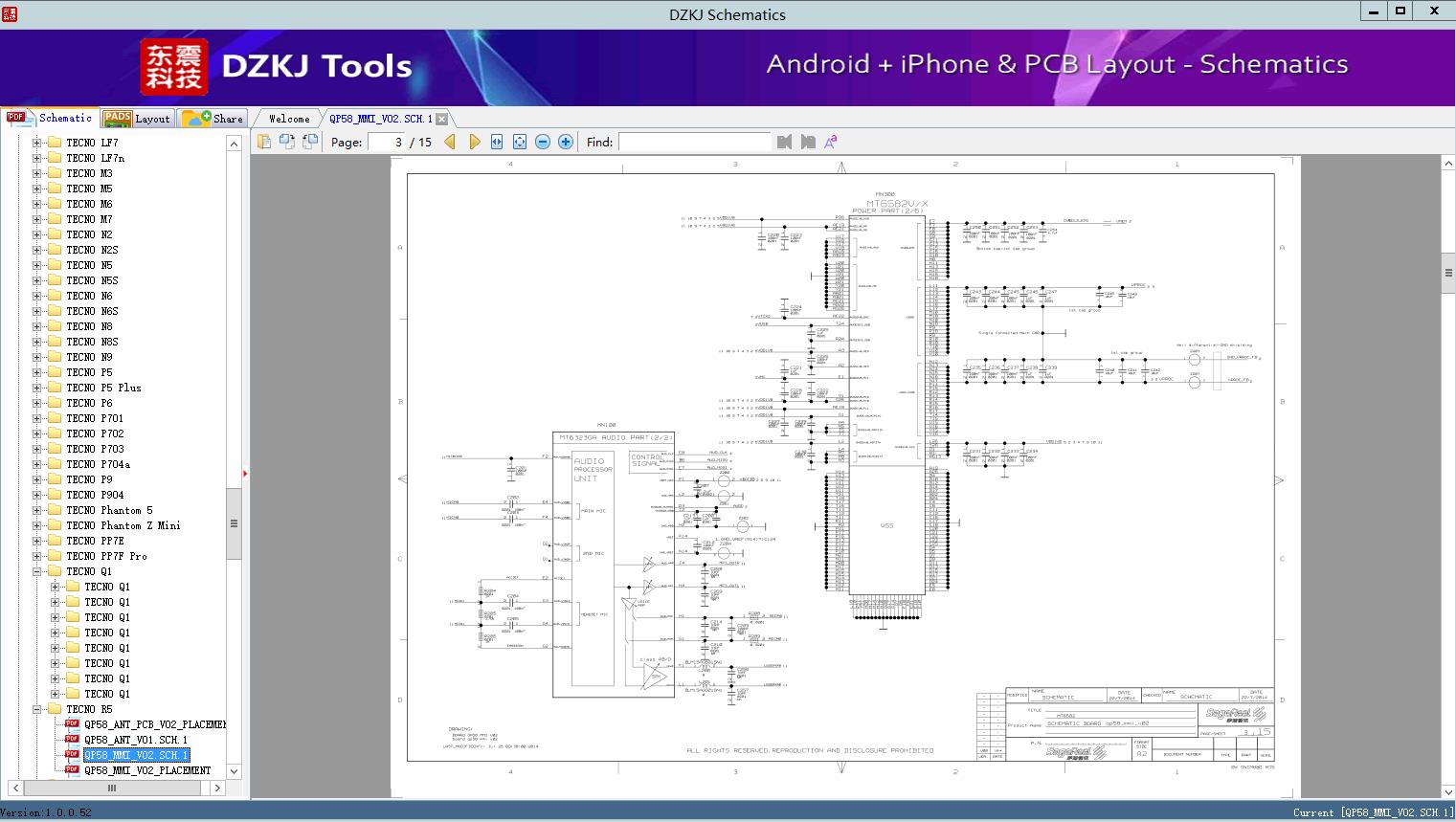This screenshot has width=1456, height=822.
Task: Collapse the TECNO Q1 parent folder
Action: click(x=37, y=571)
